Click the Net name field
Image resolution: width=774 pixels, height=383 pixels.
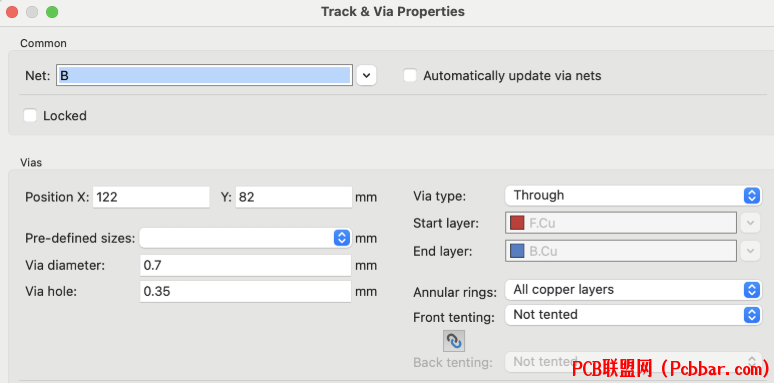[204, 76]
